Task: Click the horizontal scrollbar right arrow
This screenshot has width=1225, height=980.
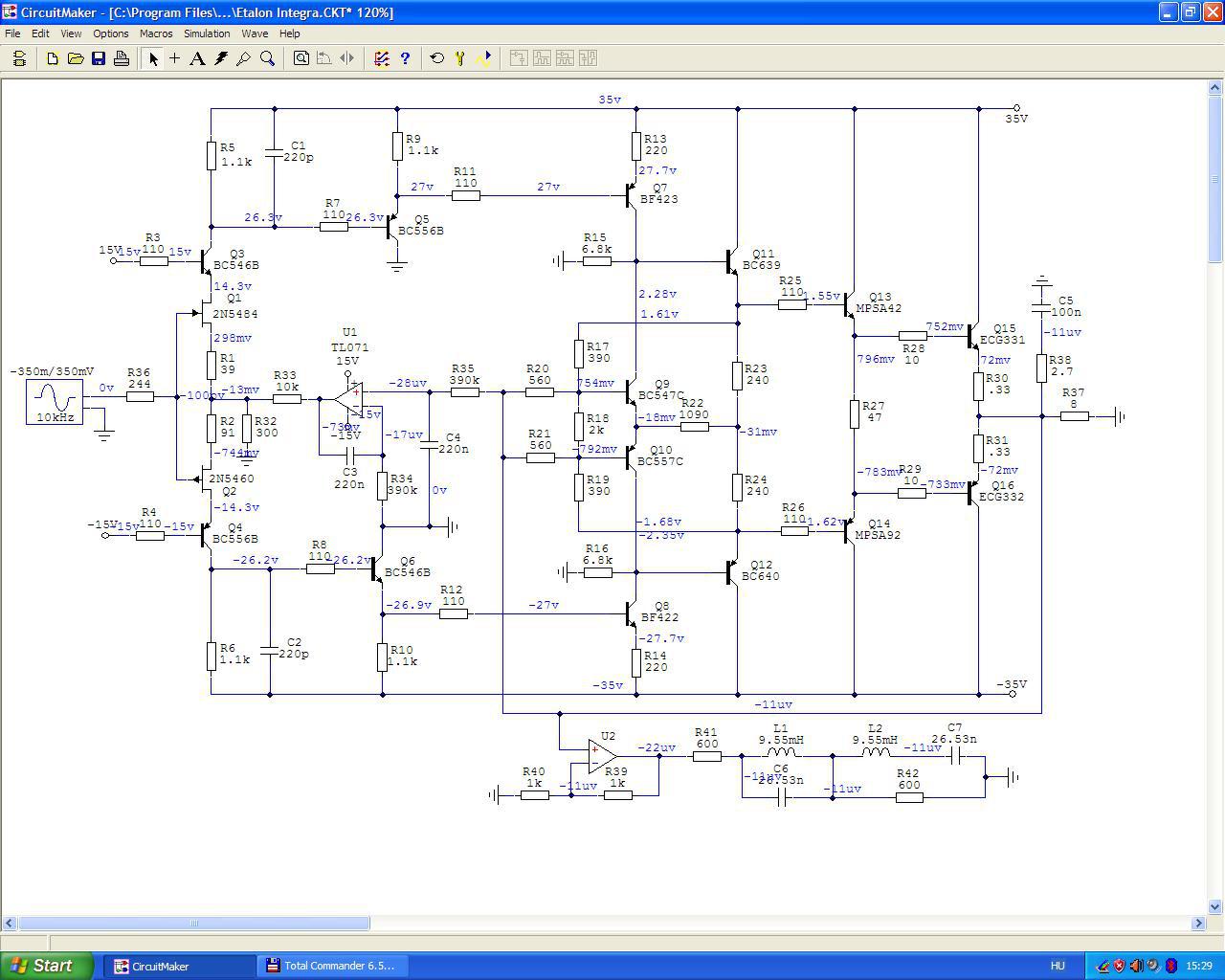Action: pos(1198,924)
